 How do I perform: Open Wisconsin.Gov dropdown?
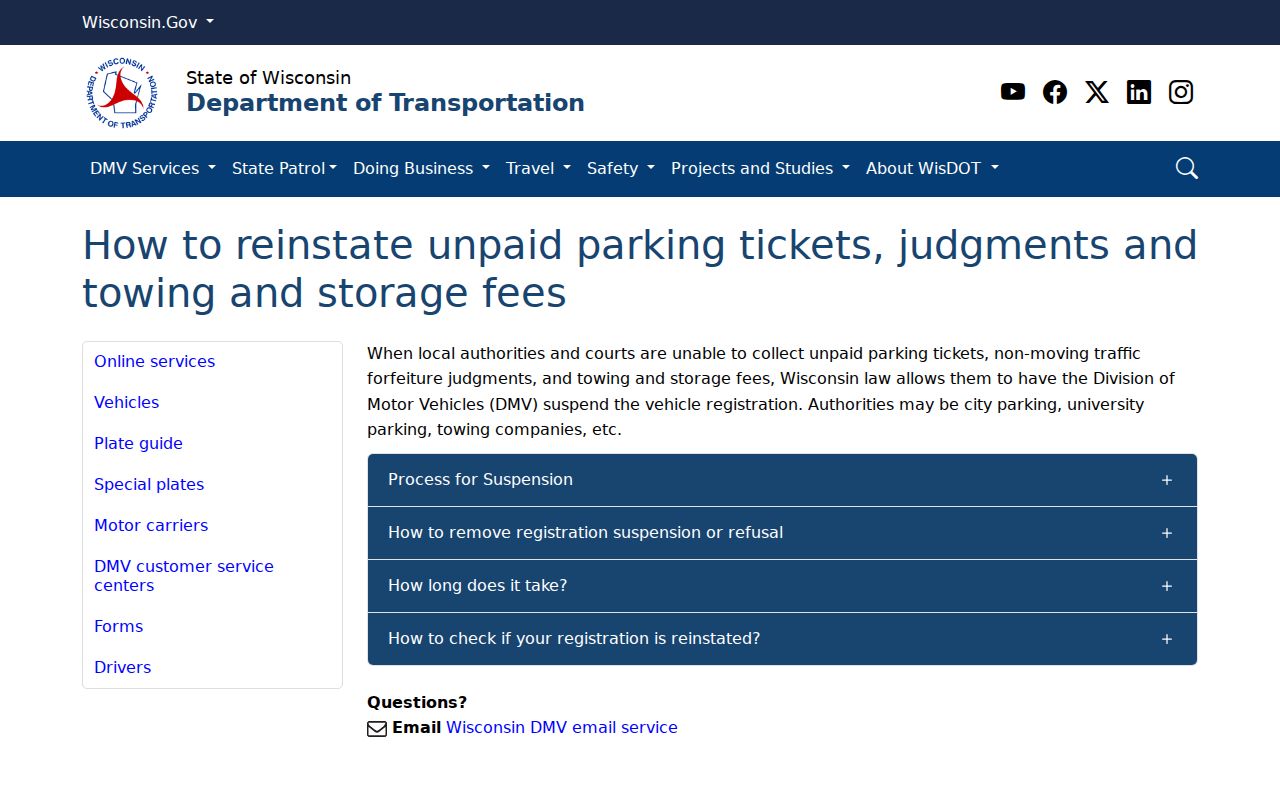[x=148, y=22]
